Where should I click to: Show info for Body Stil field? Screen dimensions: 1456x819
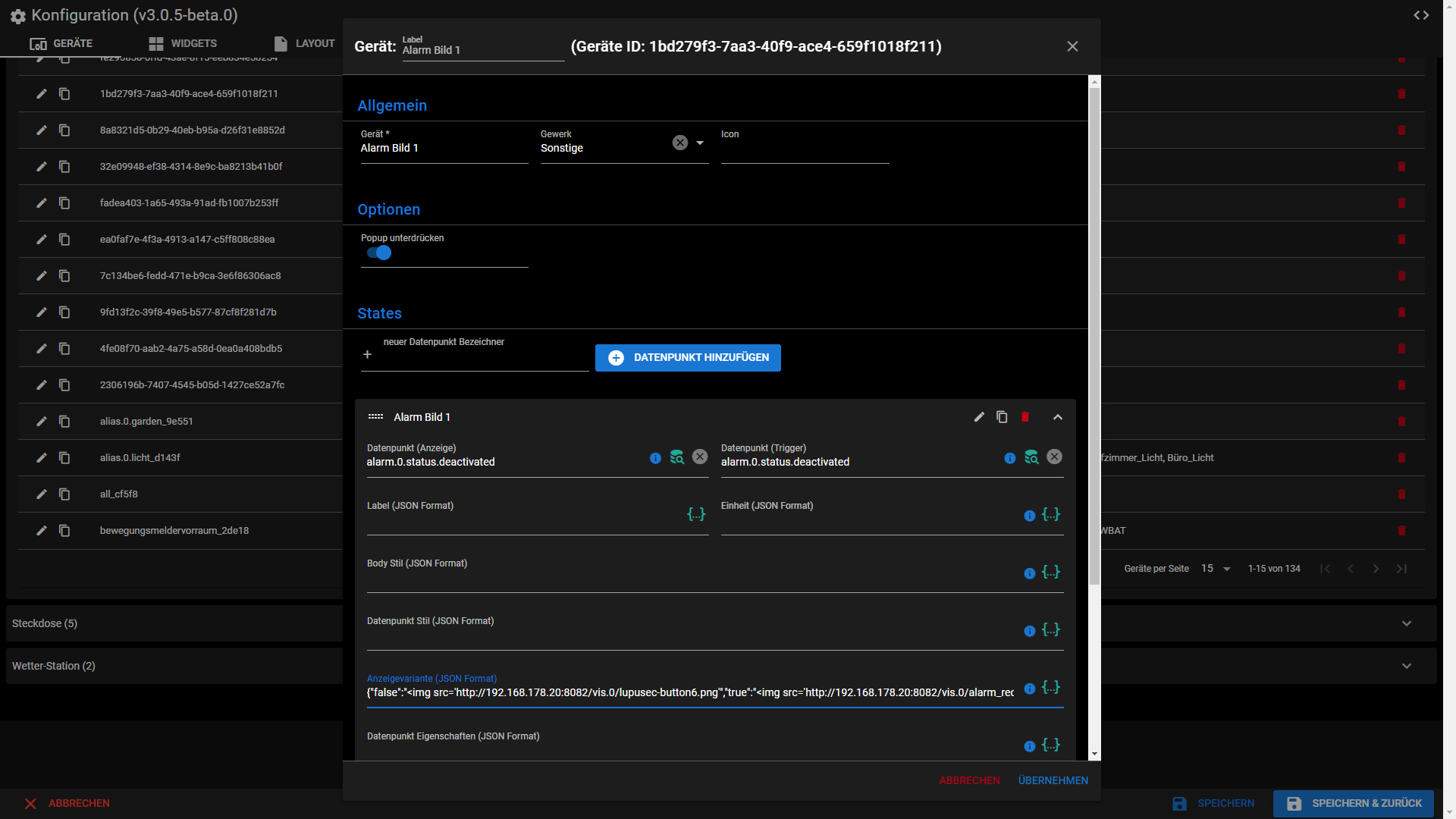1029,573
